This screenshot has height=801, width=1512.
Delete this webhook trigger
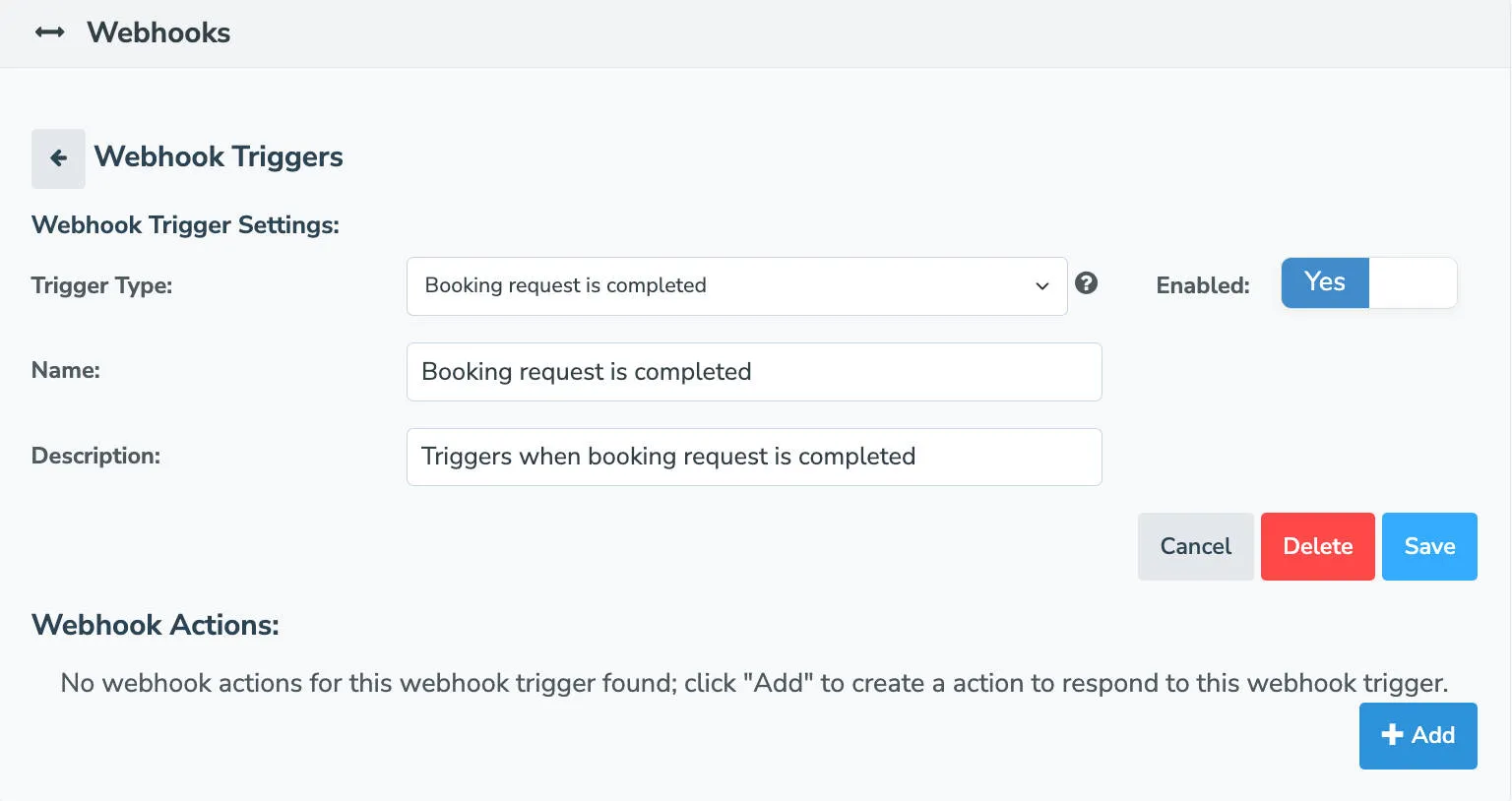1317,546
